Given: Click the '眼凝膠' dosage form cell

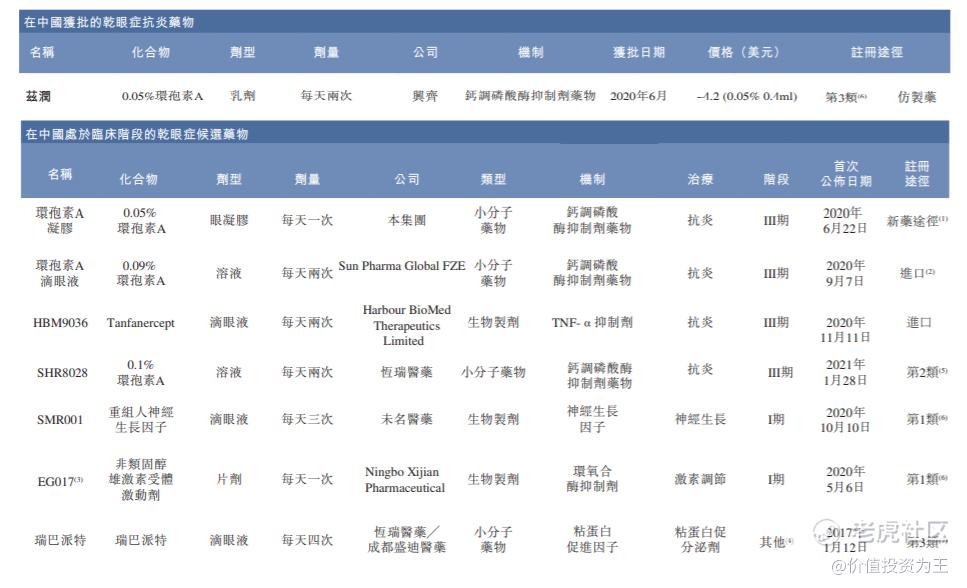Looking at the screenshot, I should 229,220.
